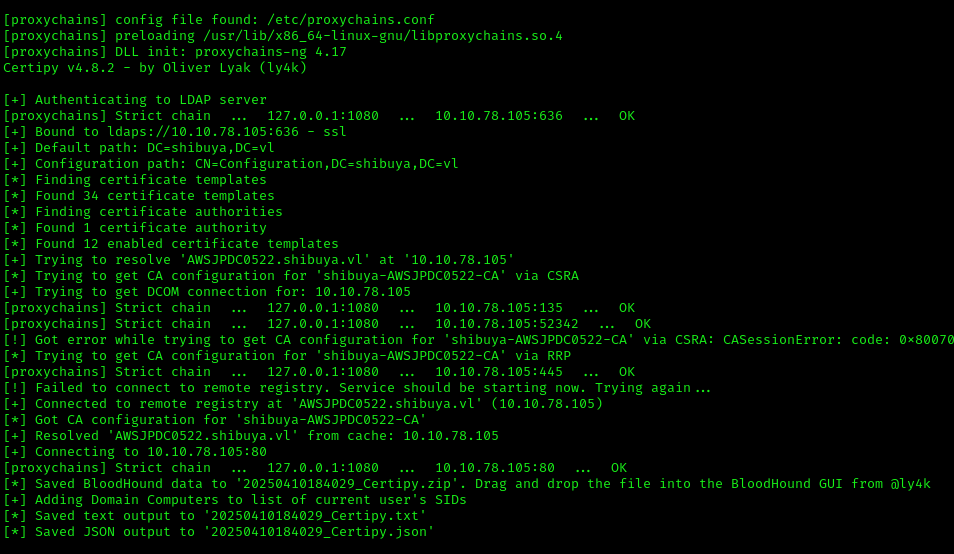Click the 10.10.78.105:135 proxy chain address
The image size is (954, 554).
(499, 308)
